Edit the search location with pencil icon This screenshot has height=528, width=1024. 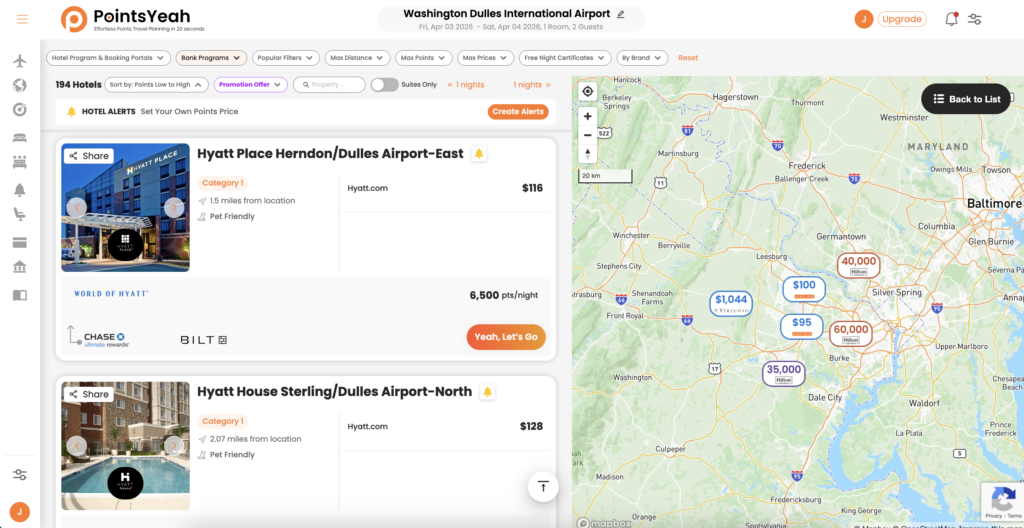[x=620, y=14]
